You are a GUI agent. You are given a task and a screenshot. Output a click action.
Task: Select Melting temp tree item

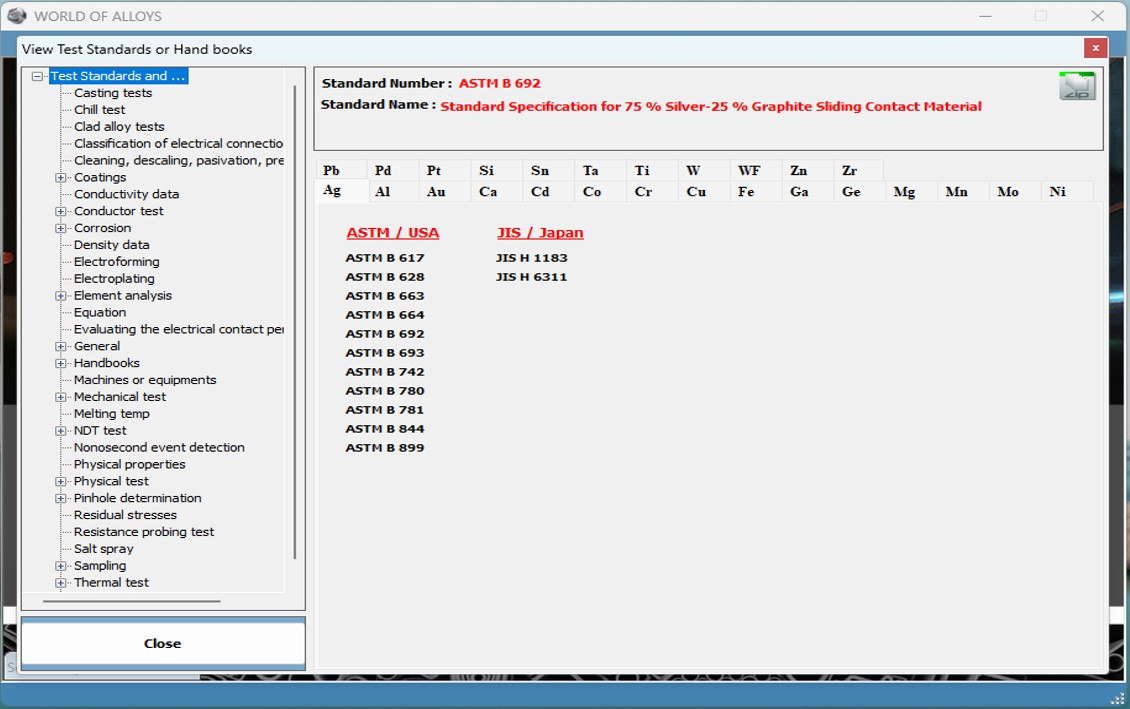point(112,414)
